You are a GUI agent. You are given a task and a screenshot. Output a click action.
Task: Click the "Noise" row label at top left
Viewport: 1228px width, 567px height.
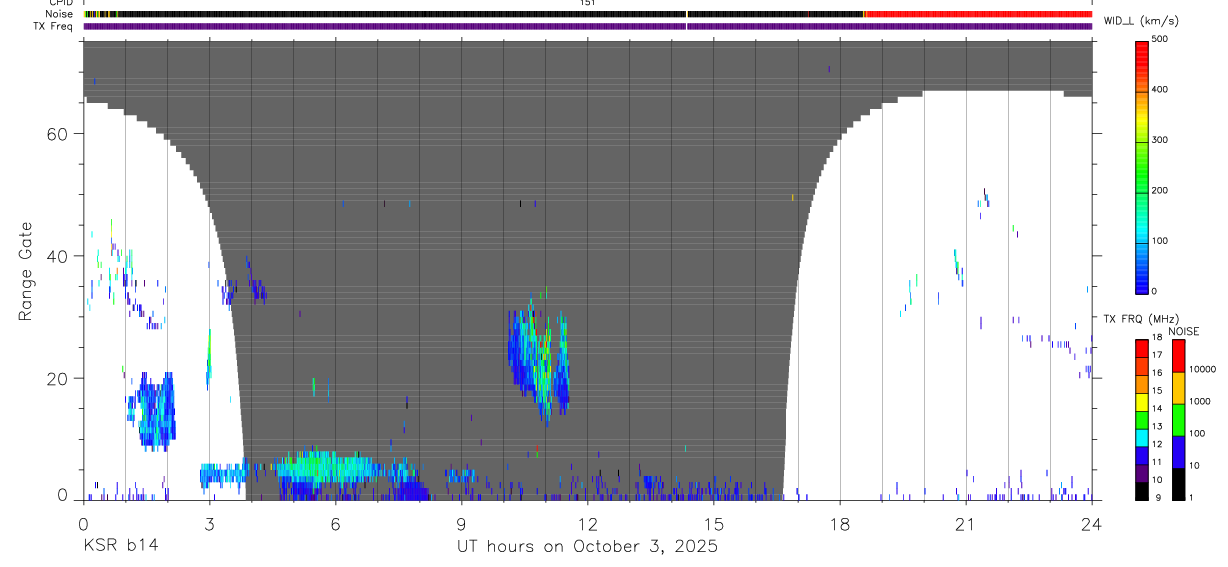(x=60, y=14)
